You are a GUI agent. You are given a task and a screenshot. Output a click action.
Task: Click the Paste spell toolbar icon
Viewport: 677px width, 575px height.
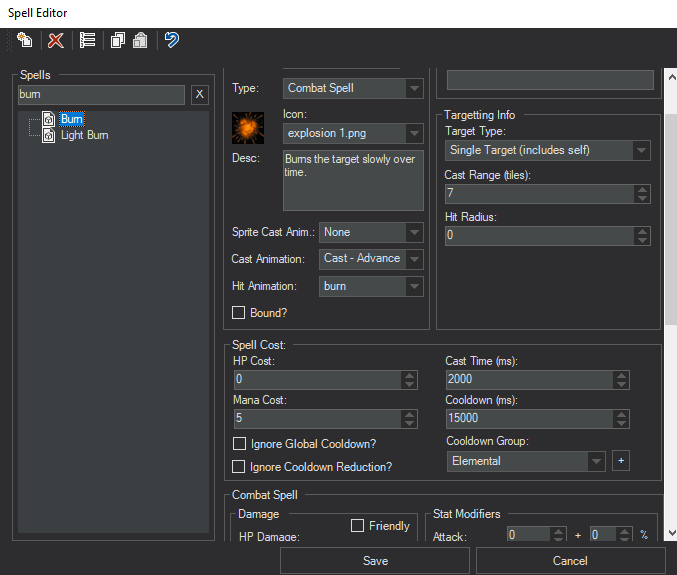pos(140,41)
